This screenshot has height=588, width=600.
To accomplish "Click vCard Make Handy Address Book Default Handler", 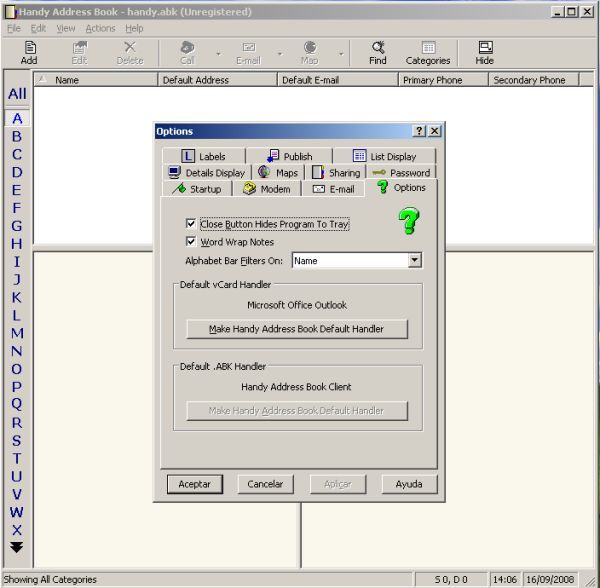I will tap(297, 329).
